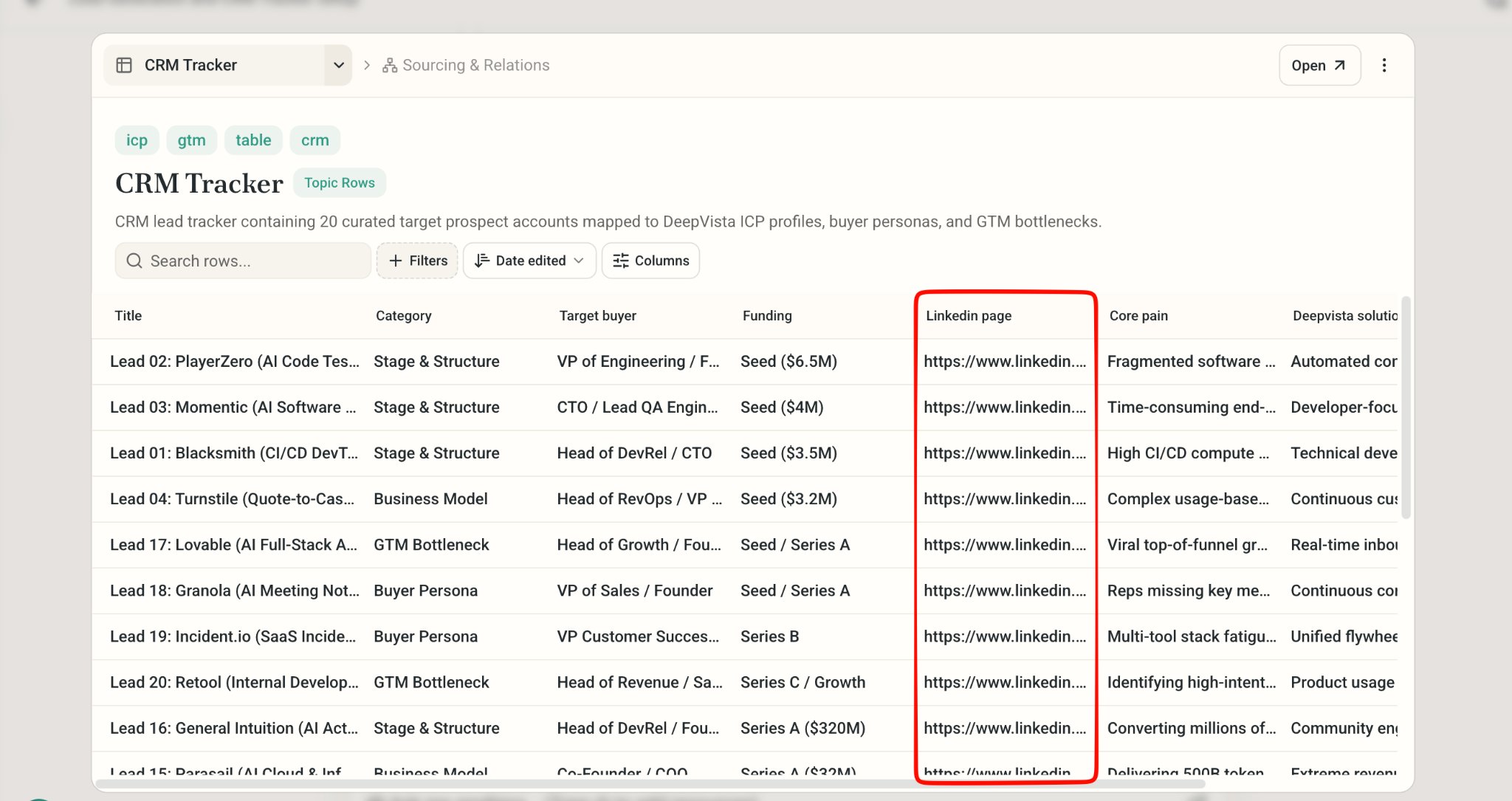Open the Columns settings button
The image size is (1512, 801).
point(650,261)
